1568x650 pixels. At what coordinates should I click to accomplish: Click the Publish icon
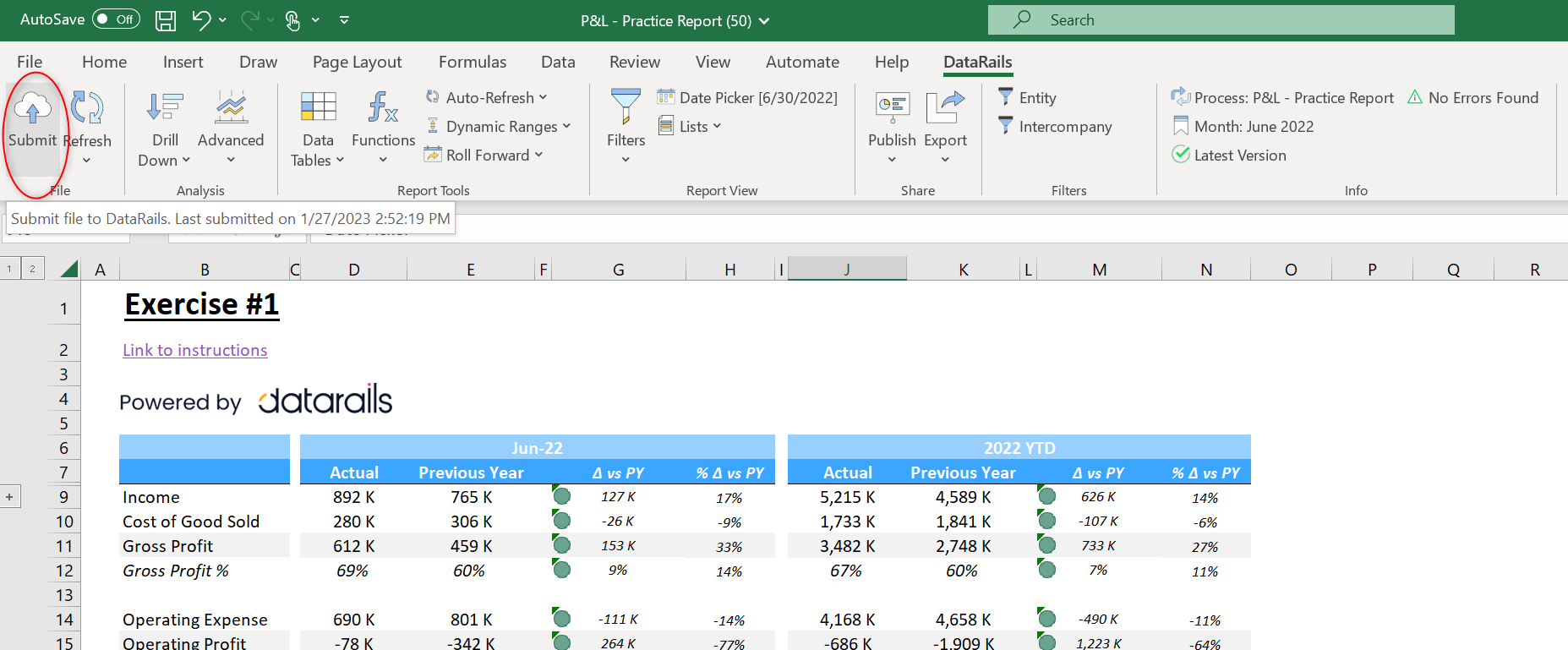coord(892,108)
